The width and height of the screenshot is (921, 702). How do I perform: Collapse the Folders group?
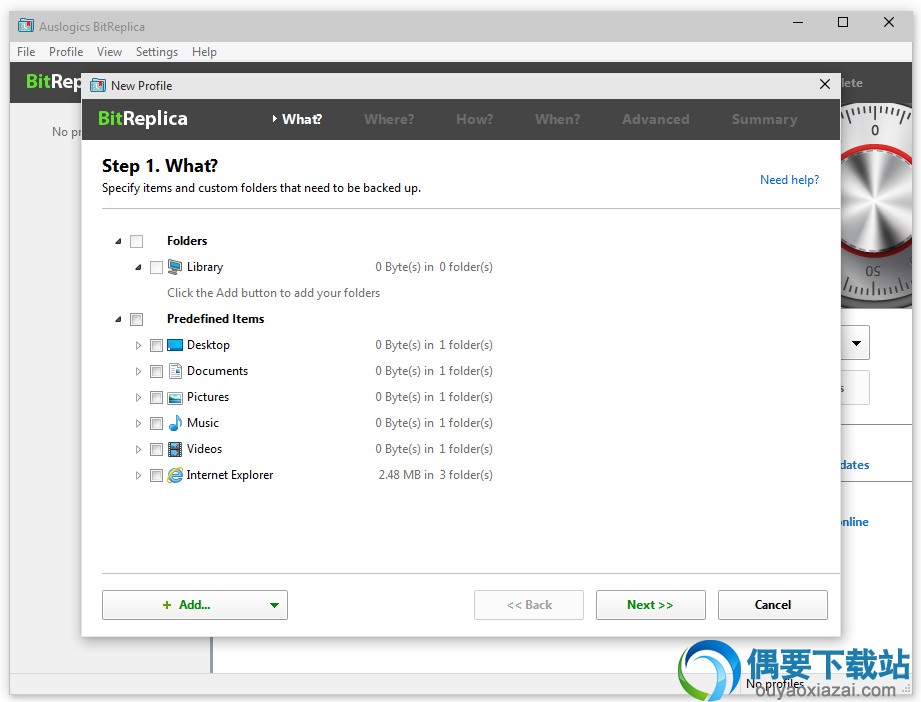click(118, 241)
